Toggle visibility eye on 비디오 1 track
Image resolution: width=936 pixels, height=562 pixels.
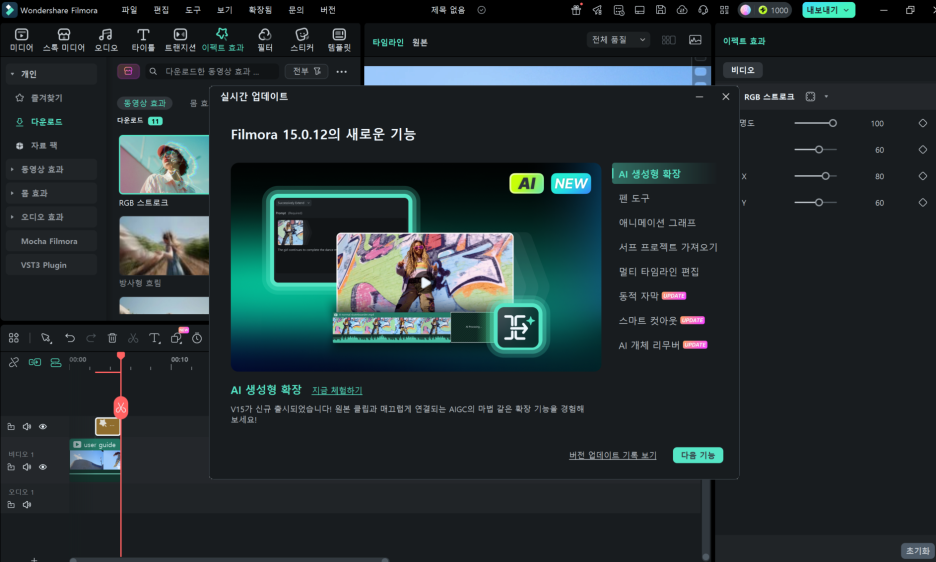pos(43,467)
